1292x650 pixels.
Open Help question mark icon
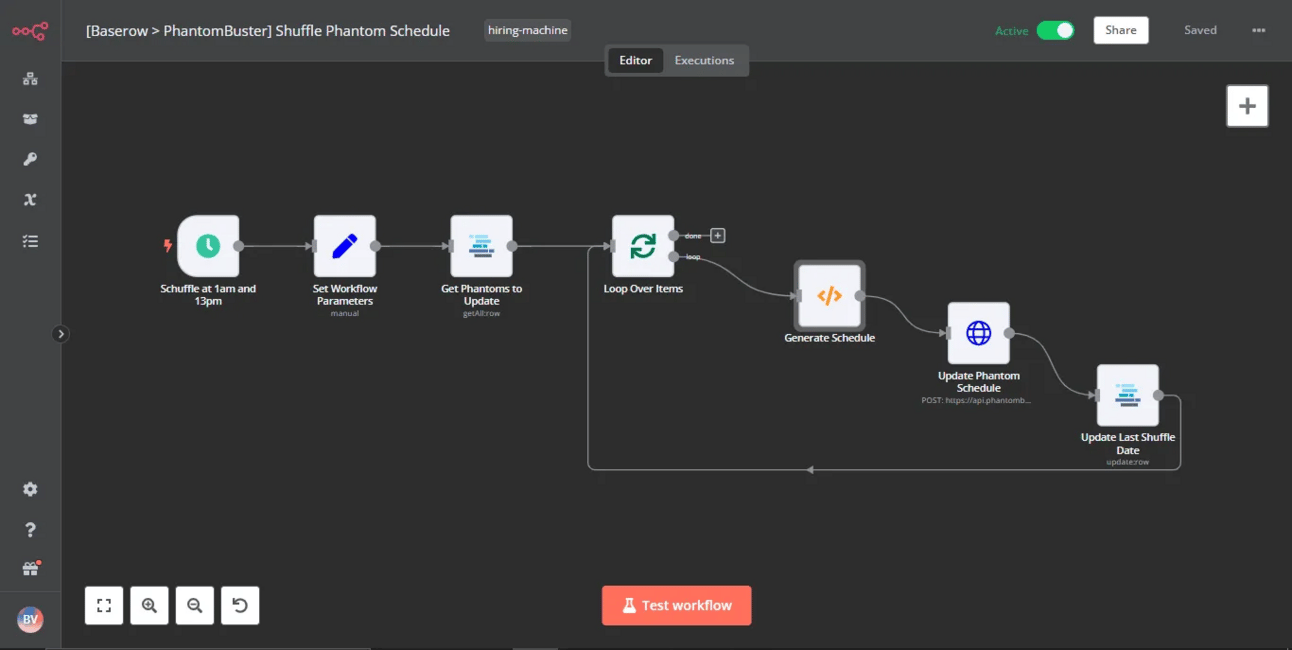(30, 529)
